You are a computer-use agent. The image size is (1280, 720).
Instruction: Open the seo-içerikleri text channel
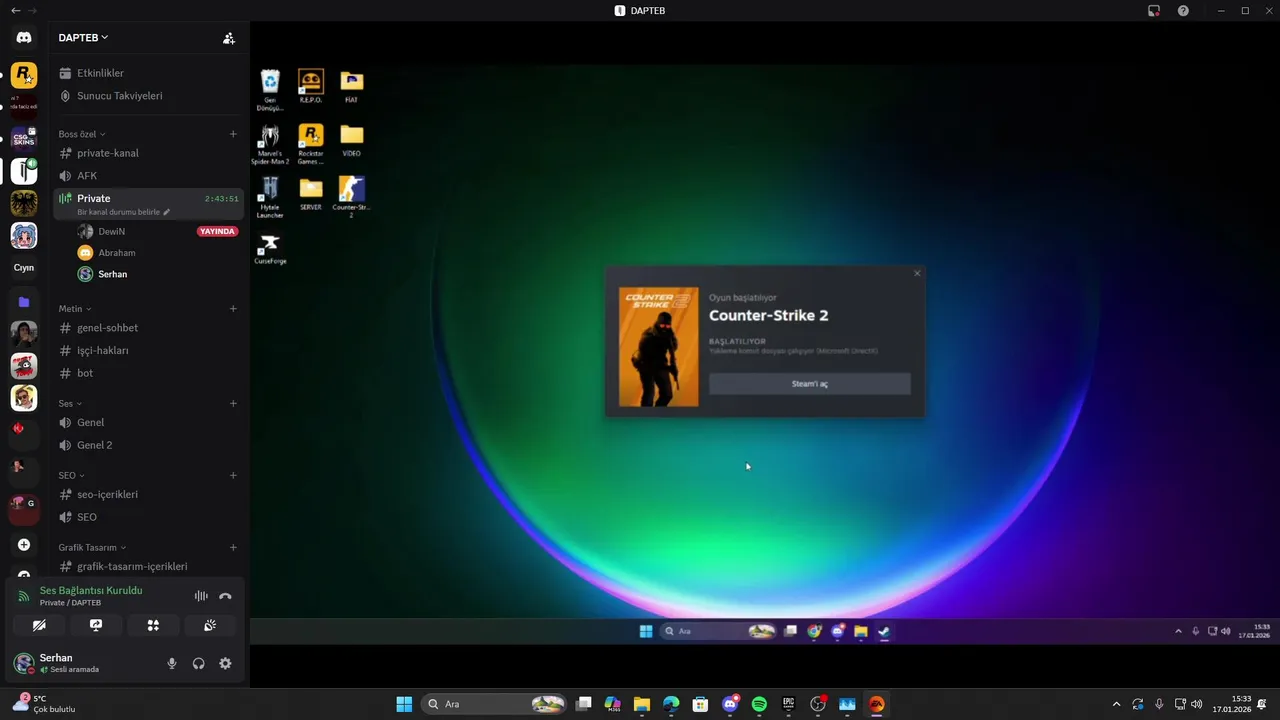click(x=148, y=495)
